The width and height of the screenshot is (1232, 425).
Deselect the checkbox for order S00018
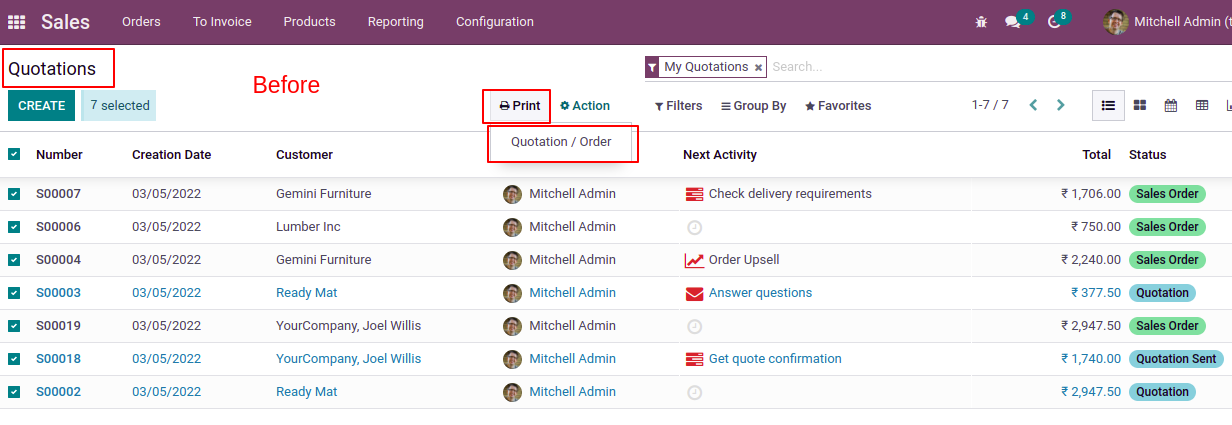tap(14, 359)
